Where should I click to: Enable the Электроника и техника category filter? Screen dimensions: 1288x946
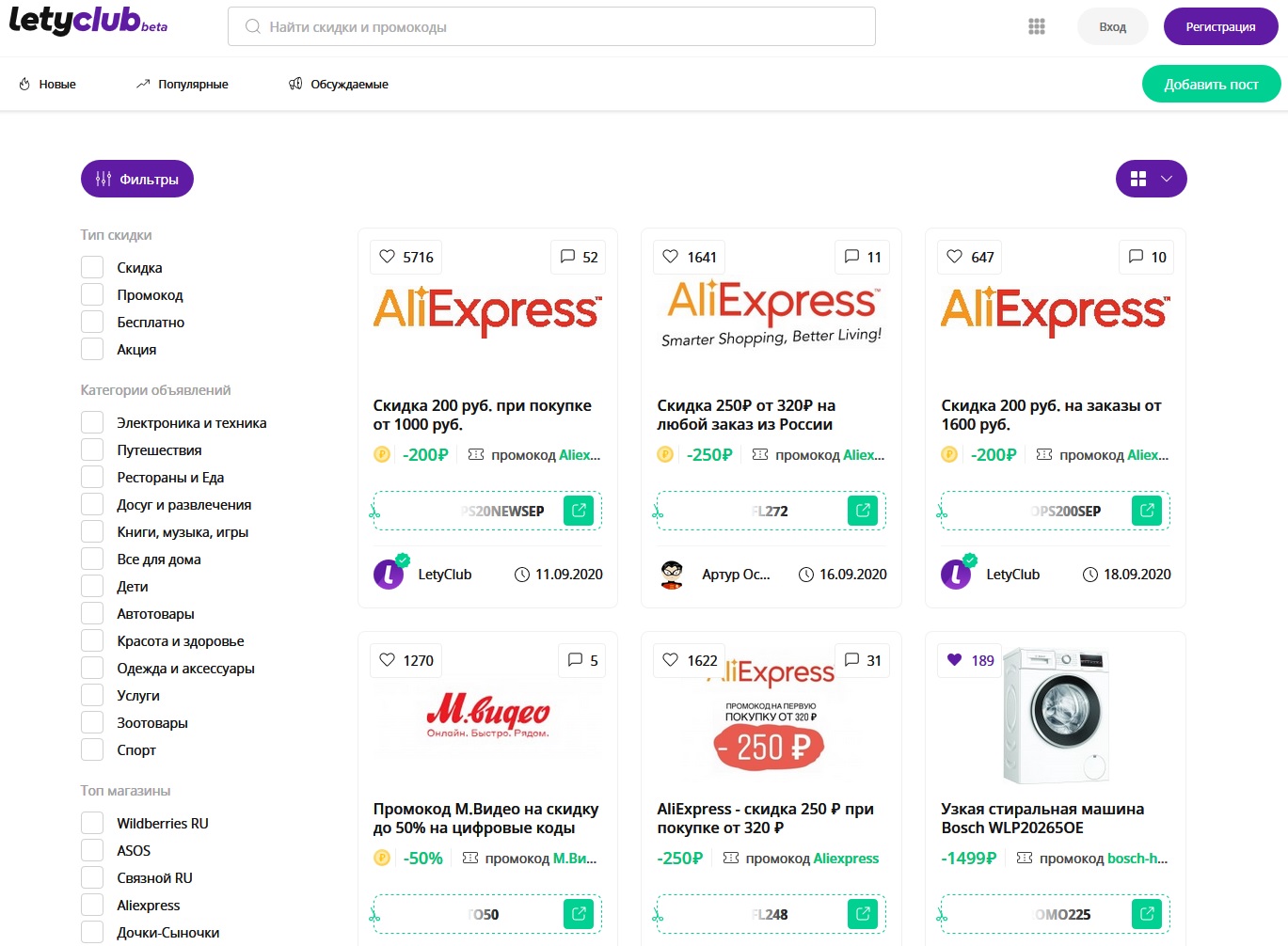[x=92, y=423]
